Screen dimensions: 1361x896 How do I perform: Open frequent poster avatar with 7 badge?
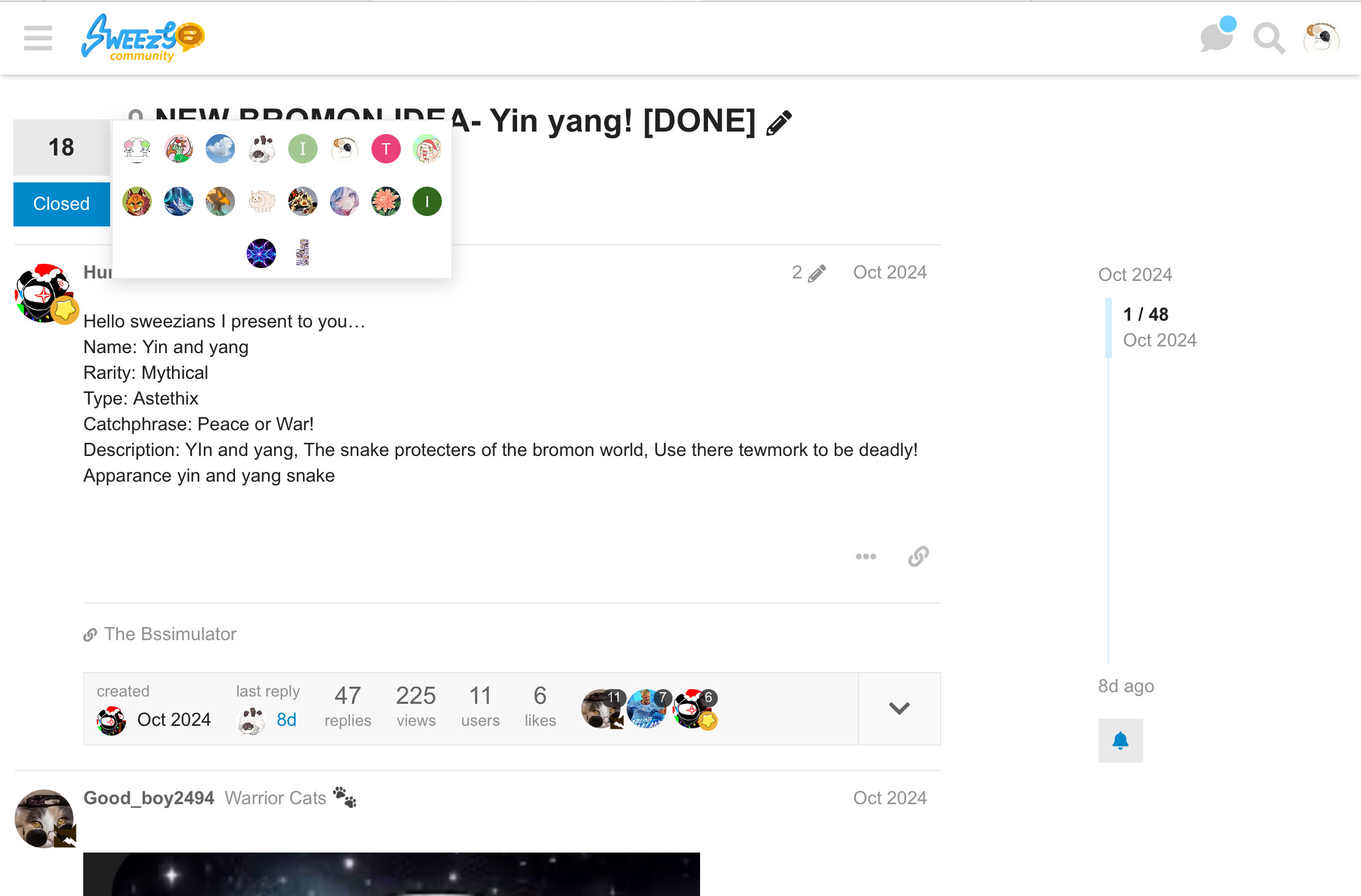[x=647, y=709]
